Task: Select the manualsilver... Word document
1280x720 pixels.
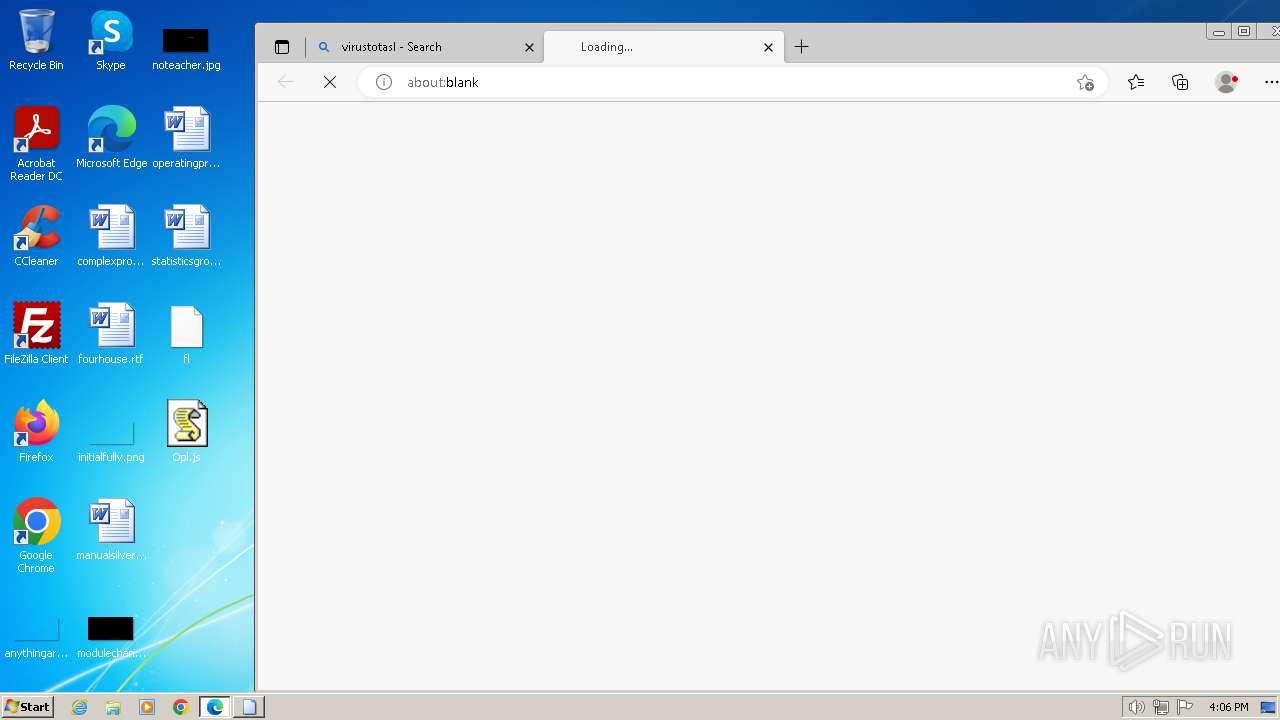Action: [x=111, y=530]
